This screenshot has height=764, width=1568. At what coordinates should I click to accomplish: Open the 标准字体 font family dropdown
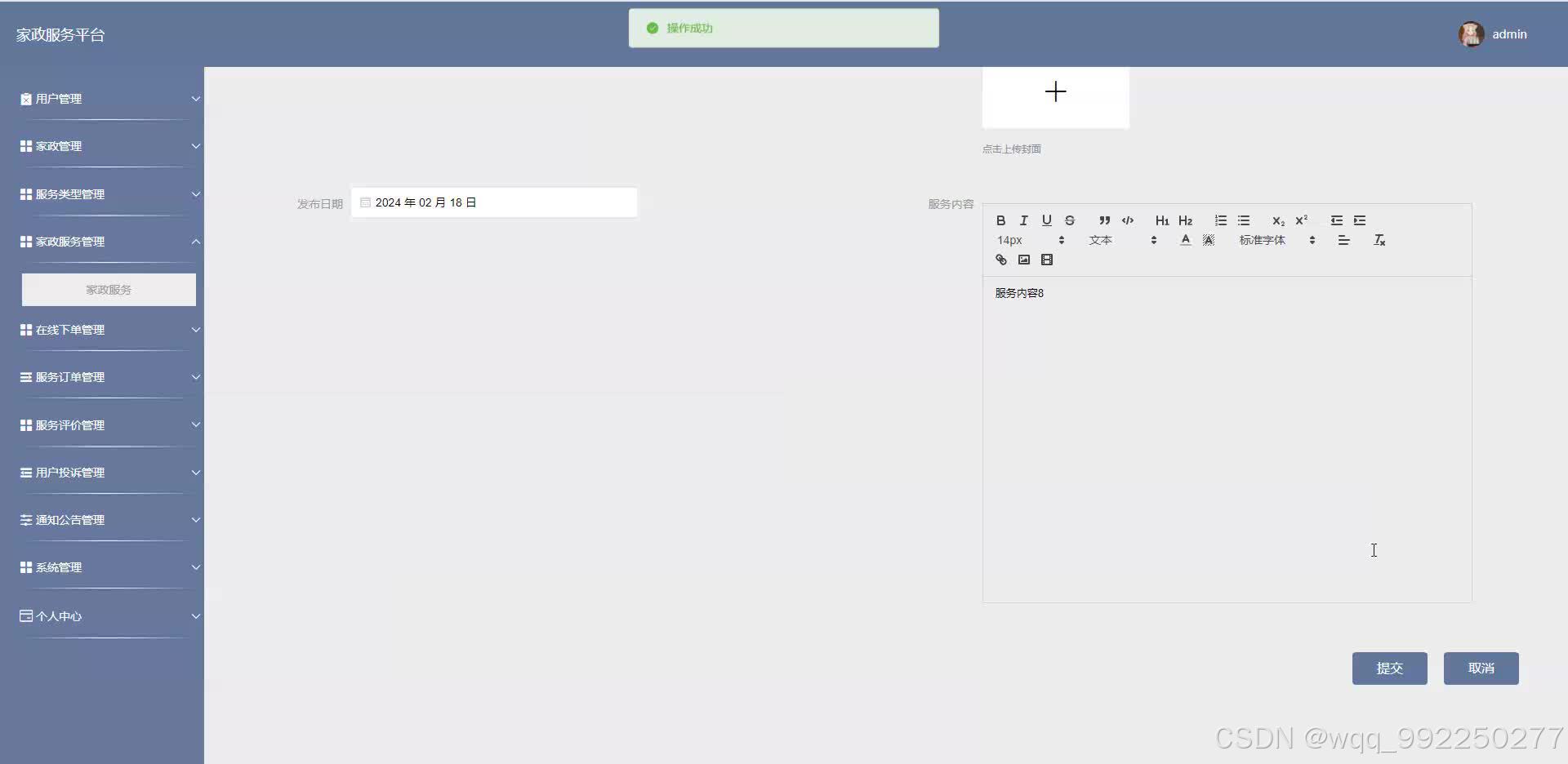coord(1277,240)
